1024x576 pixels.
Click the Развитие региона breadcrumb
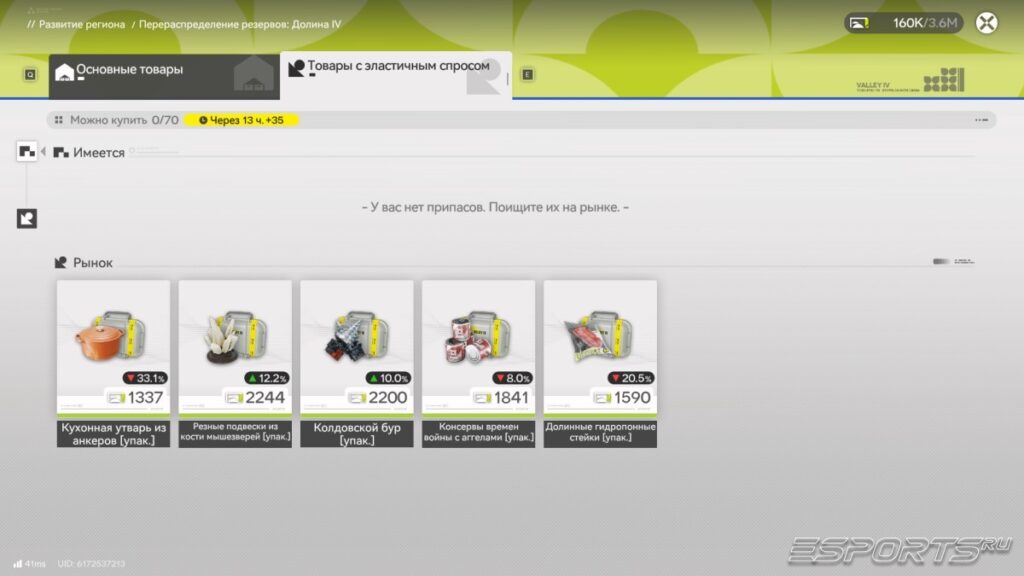click(x=81, y=24)
